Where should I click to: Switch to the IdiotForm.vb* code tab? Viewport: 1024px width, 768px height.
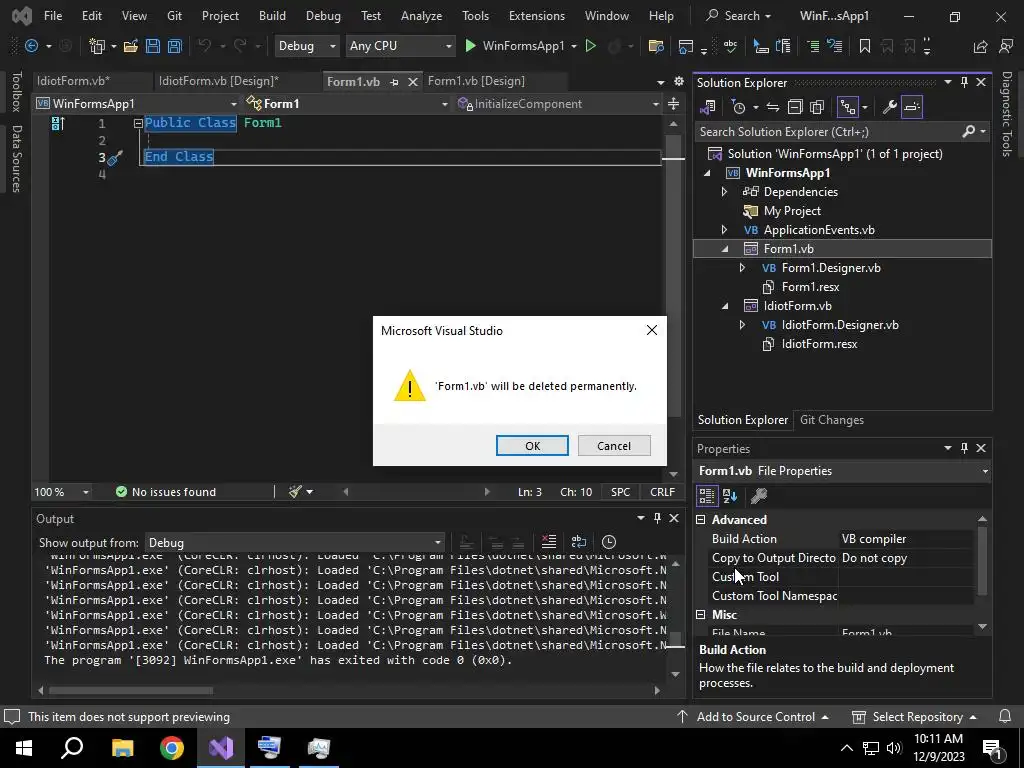click(73, 81)
